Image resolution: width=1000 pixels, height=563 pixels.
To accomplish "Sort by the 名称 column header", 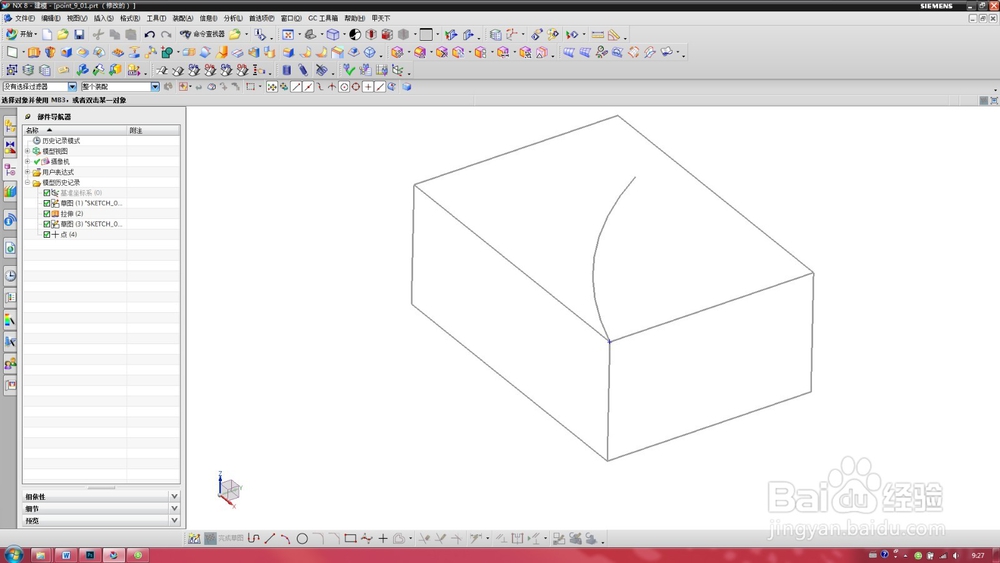I will tap(75, 130).
